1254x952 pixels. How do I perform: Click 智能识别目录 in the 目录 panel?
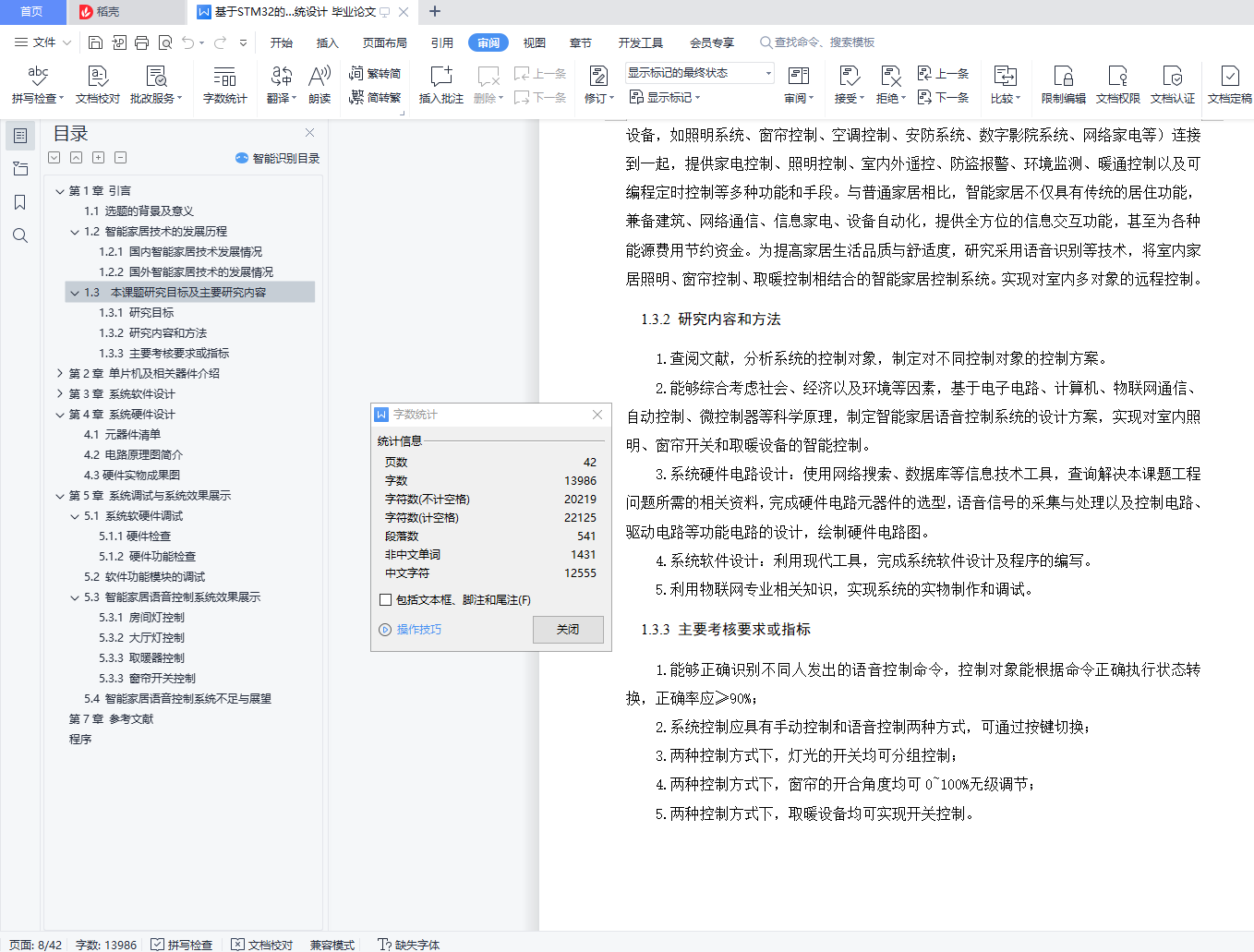tap(278, 159)
